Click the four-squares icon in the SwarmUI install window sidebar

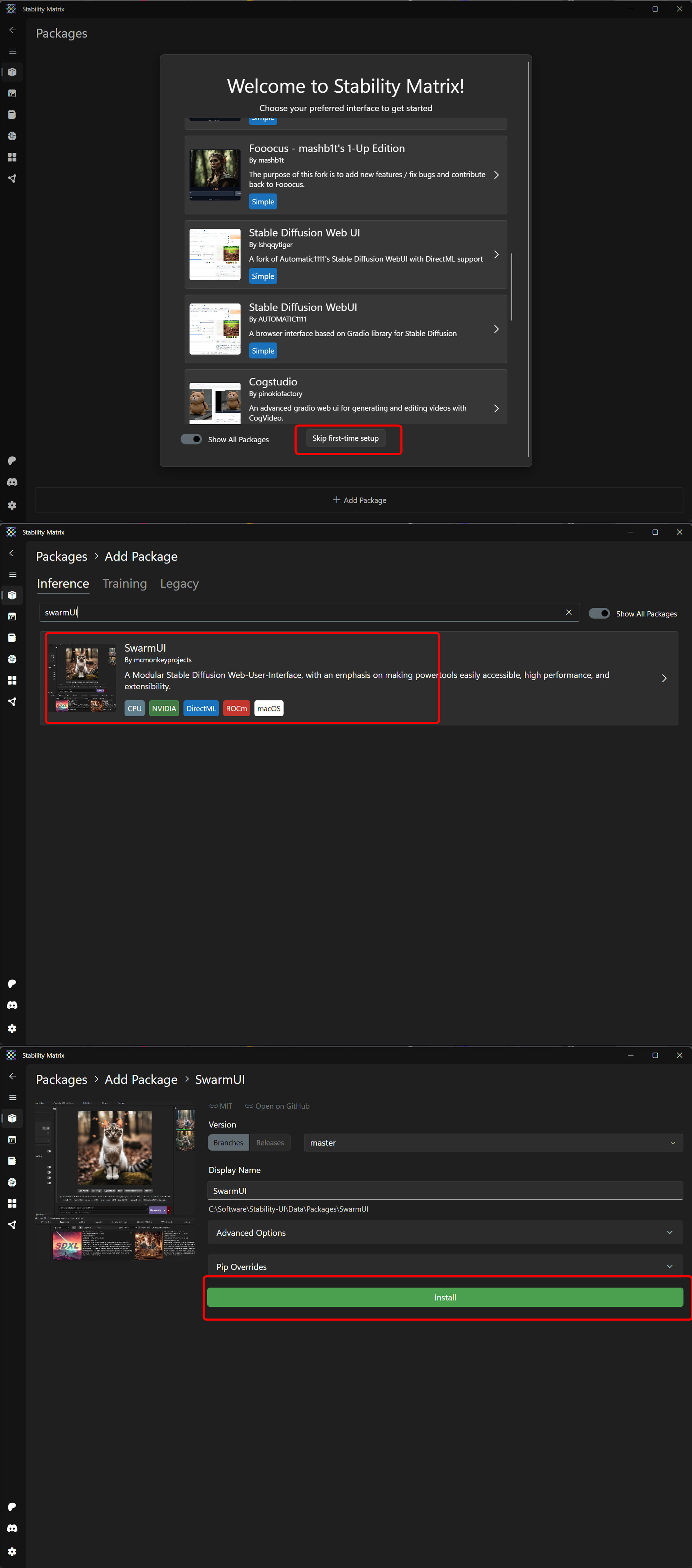coord(12,1203)
